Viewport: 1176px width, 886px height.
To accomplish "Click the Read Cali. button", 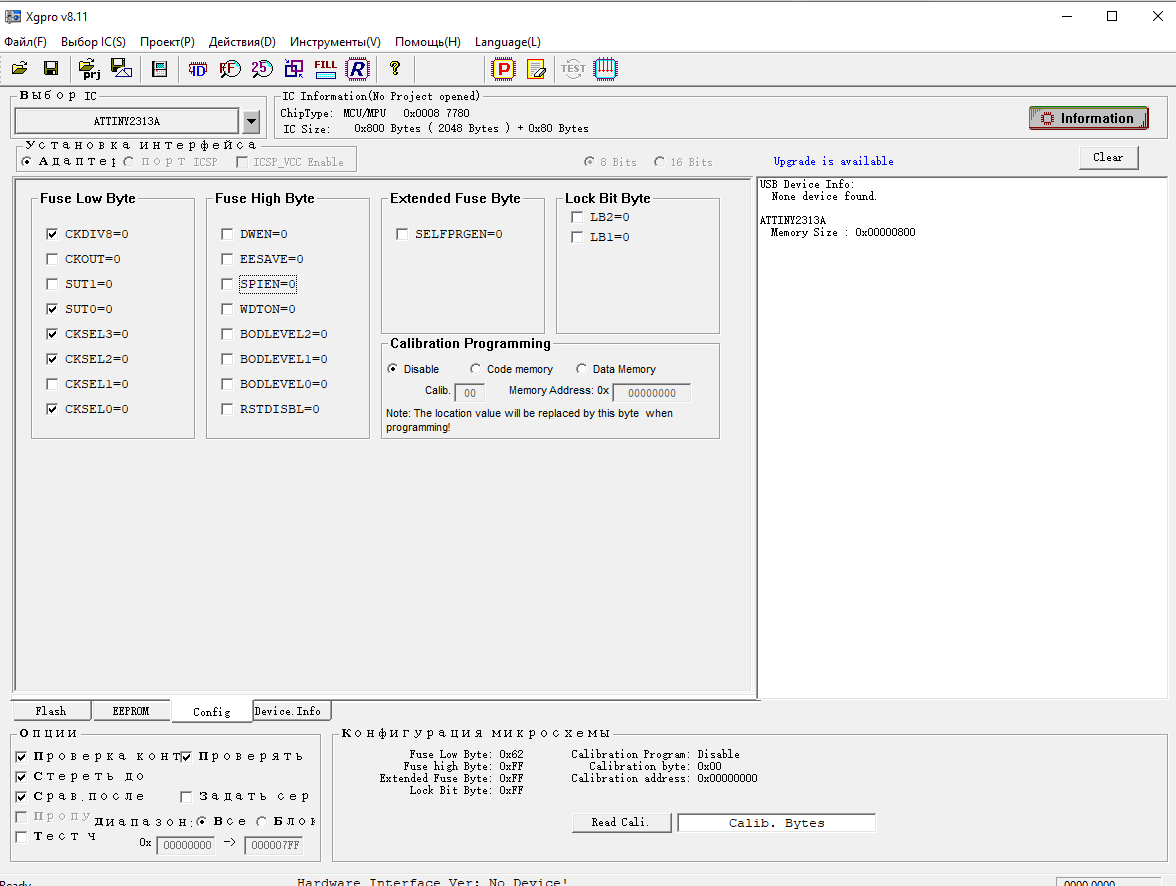I will (x=620, y=822).
